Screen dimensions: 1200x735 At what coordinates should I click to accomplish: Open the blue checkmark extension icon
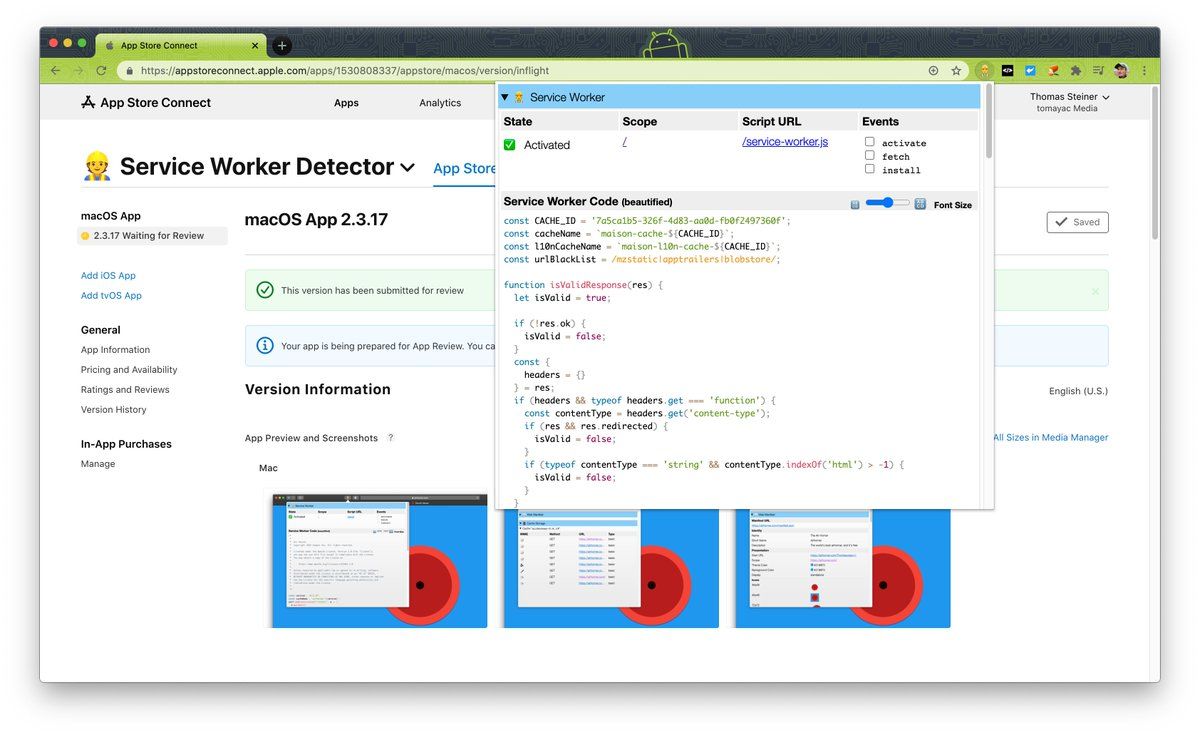pyautogui.click(x=1030, y=70)
